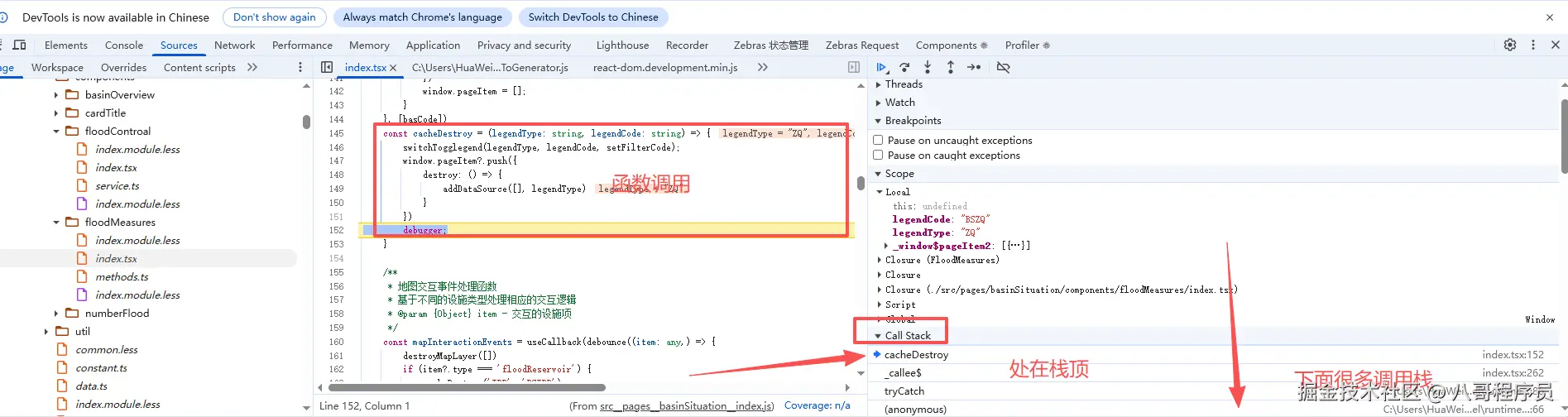Click the methods.ts file icon
Viewport: 1568px width, 417px height.
82,276
